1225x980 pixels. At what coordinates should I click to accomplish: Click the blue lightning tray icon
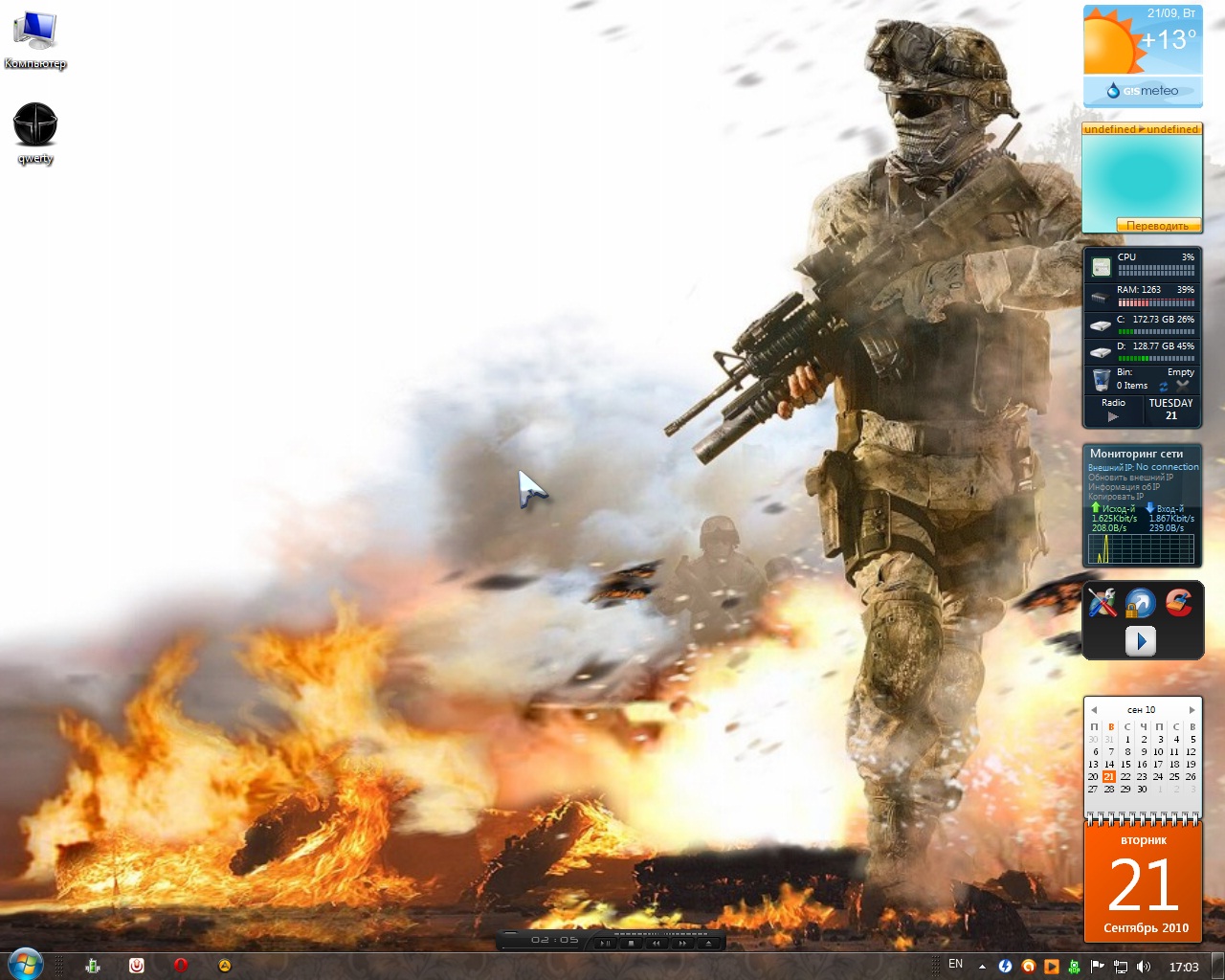(1005, 967)
